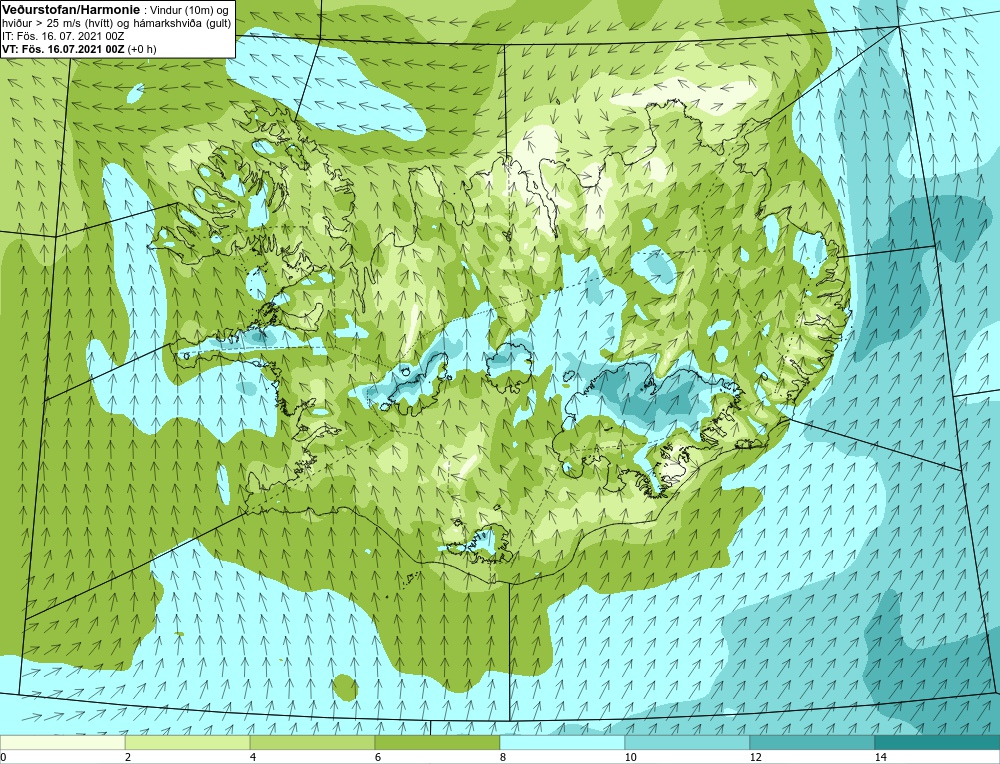This screenshot has height=764, width=1000.
Task: Click the 0–2 m/s palest legend swatch
Action: point(62,742)
